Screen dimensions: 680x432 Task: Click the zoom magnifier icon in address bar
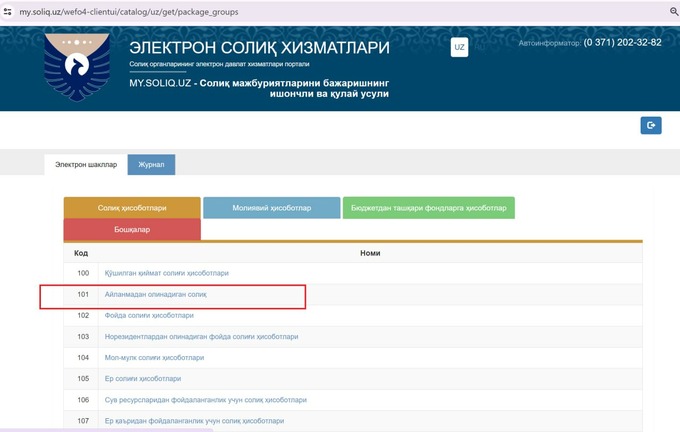[674, 11]
